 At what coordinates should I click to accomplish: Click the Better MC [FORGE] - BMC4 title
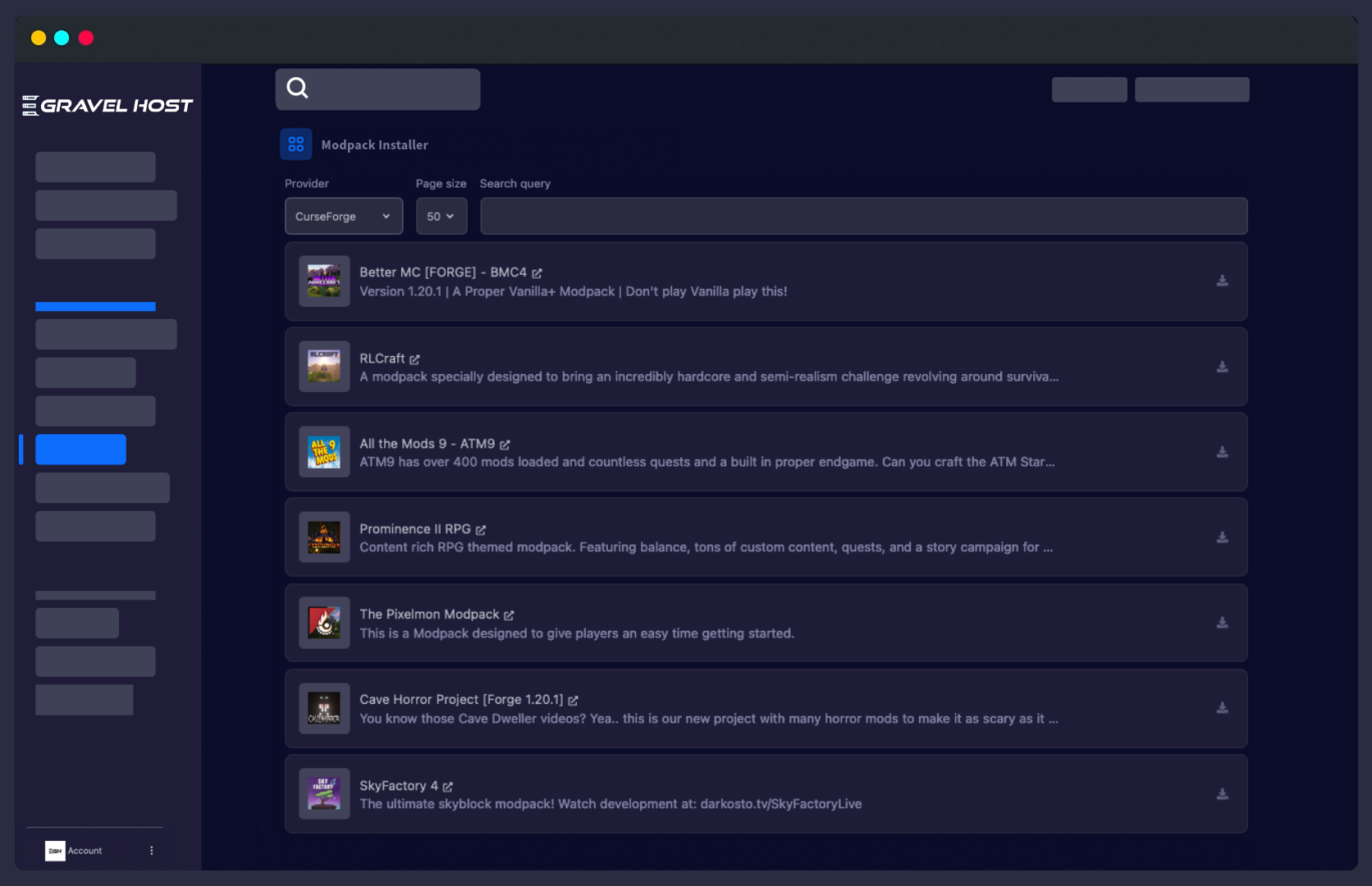[x=443, y=272]
